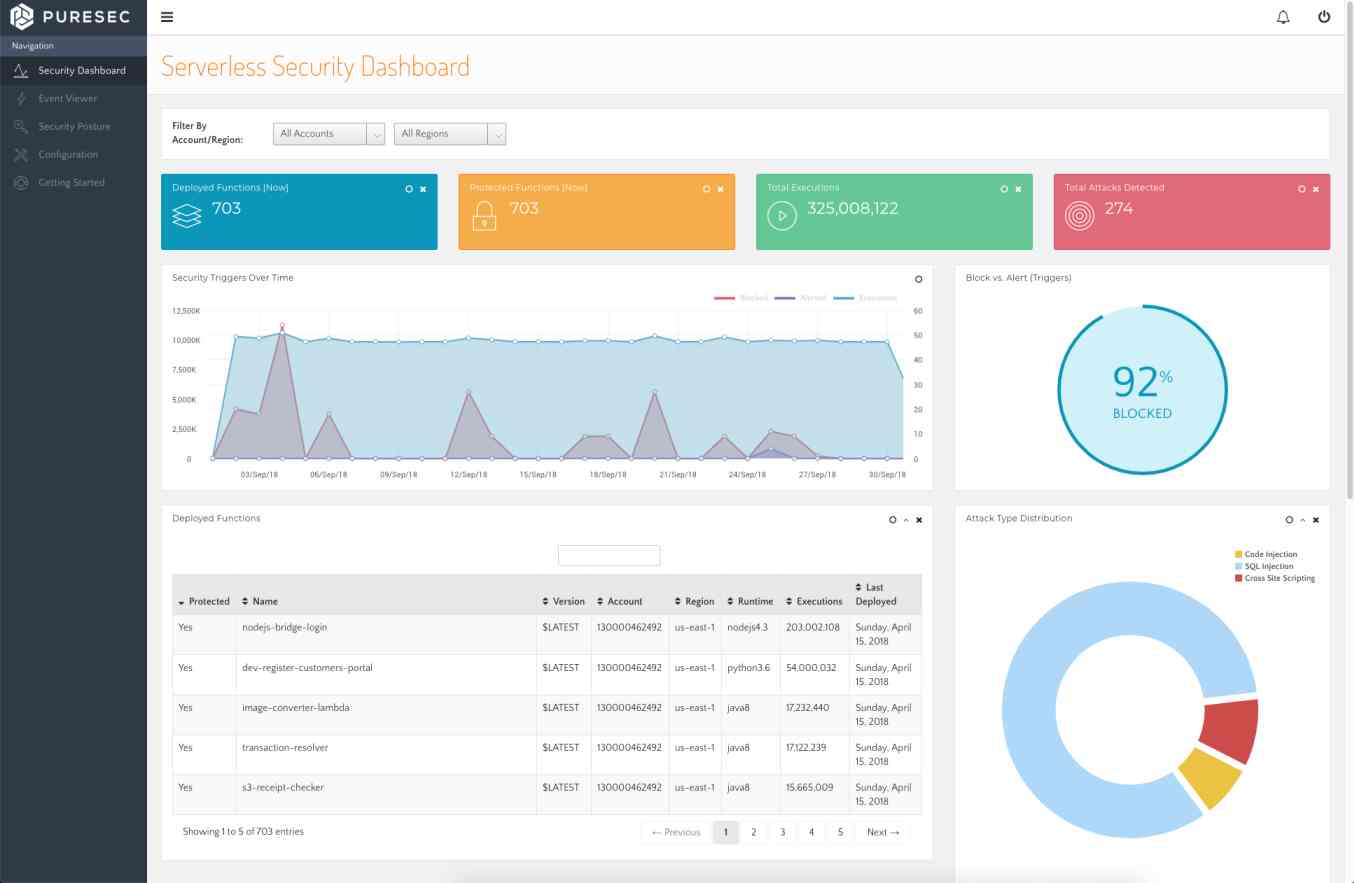The image size is (1354, 883).
Task: Go to Security Posture in navigation
Action: coord(74,127)
